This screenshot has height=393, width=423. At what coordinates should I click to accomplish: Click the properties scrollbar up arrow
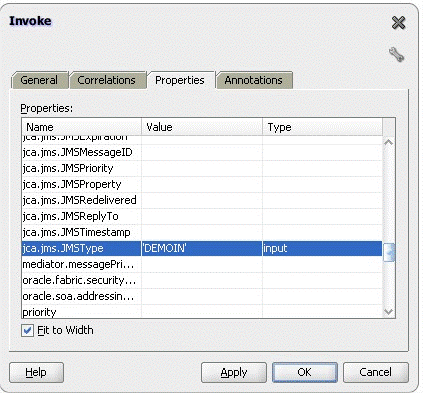point(389,143)
